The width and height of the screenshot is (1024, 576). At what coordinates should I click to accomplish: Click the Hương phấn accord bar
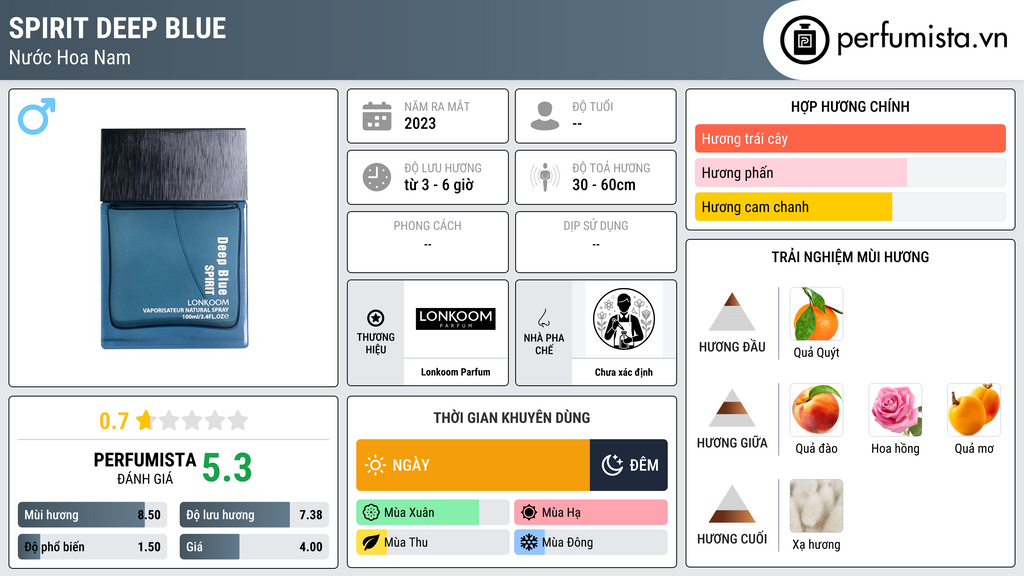click(850, 173)
